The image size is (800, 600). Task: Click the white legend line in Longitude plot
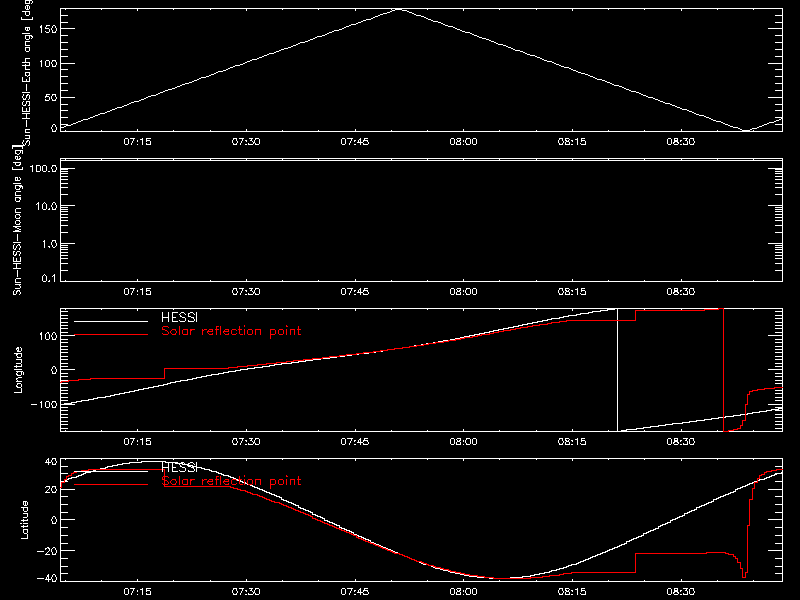click(x=111, y=321)
